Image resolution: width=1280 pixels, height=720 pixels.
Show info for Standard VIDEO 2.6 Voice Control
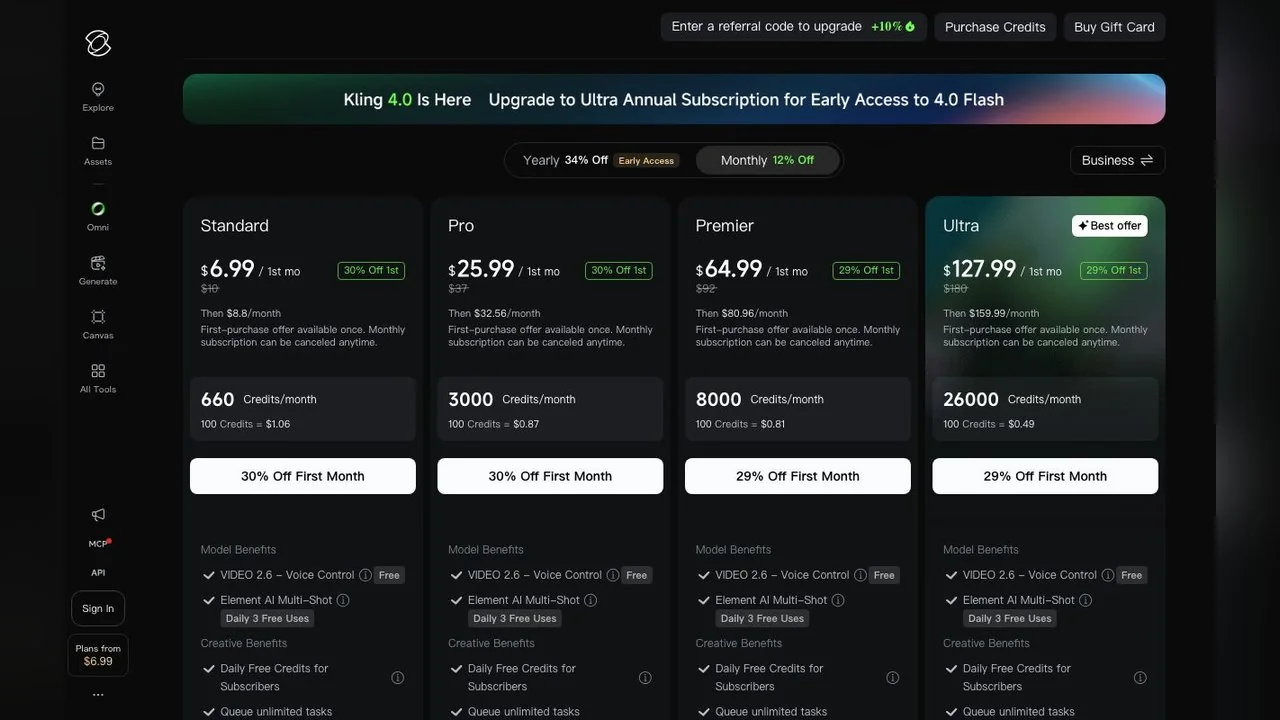(365, 575)
